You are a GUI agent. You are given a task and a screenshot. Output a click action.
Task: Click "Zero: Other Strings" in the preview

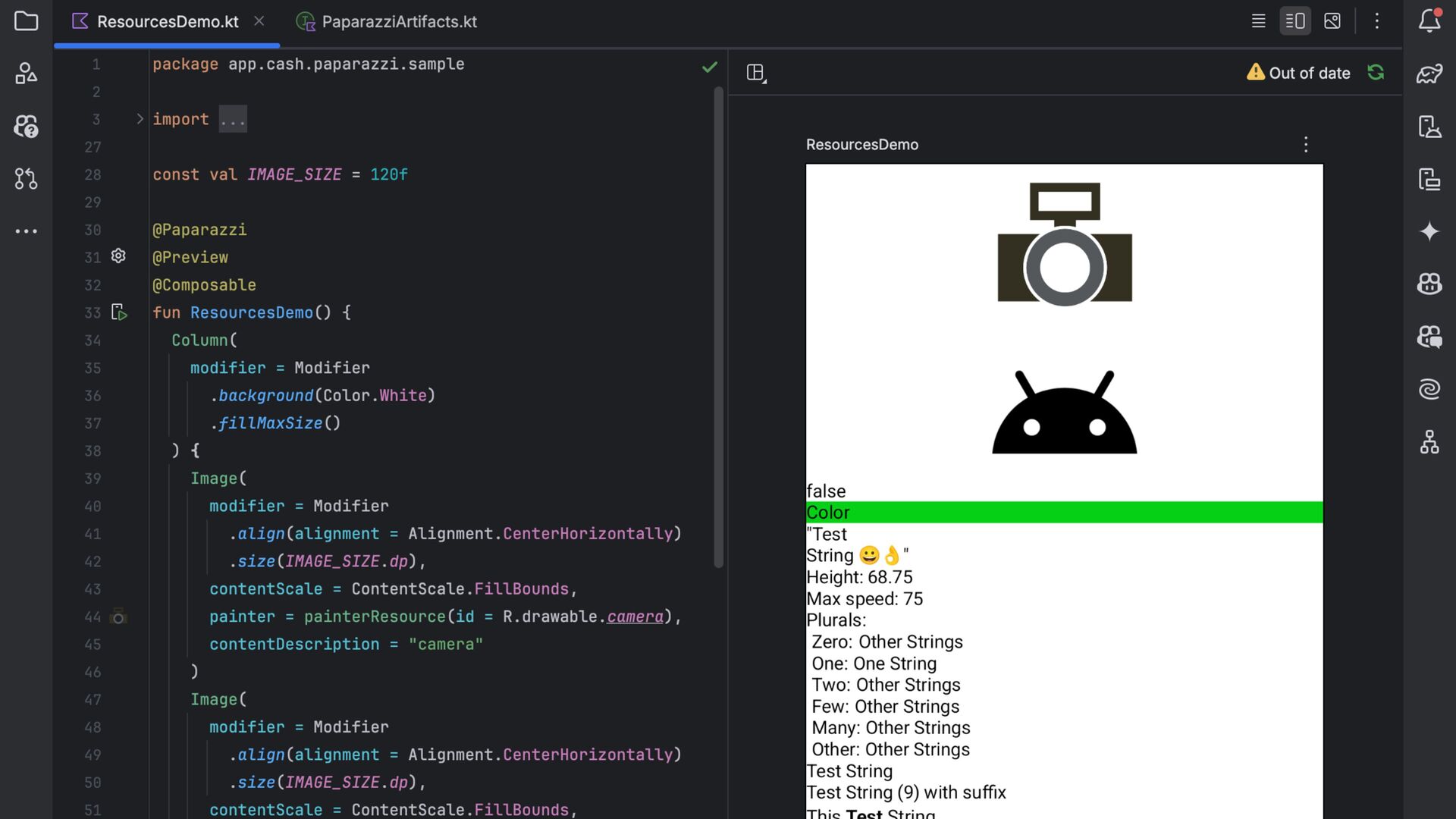887,642
